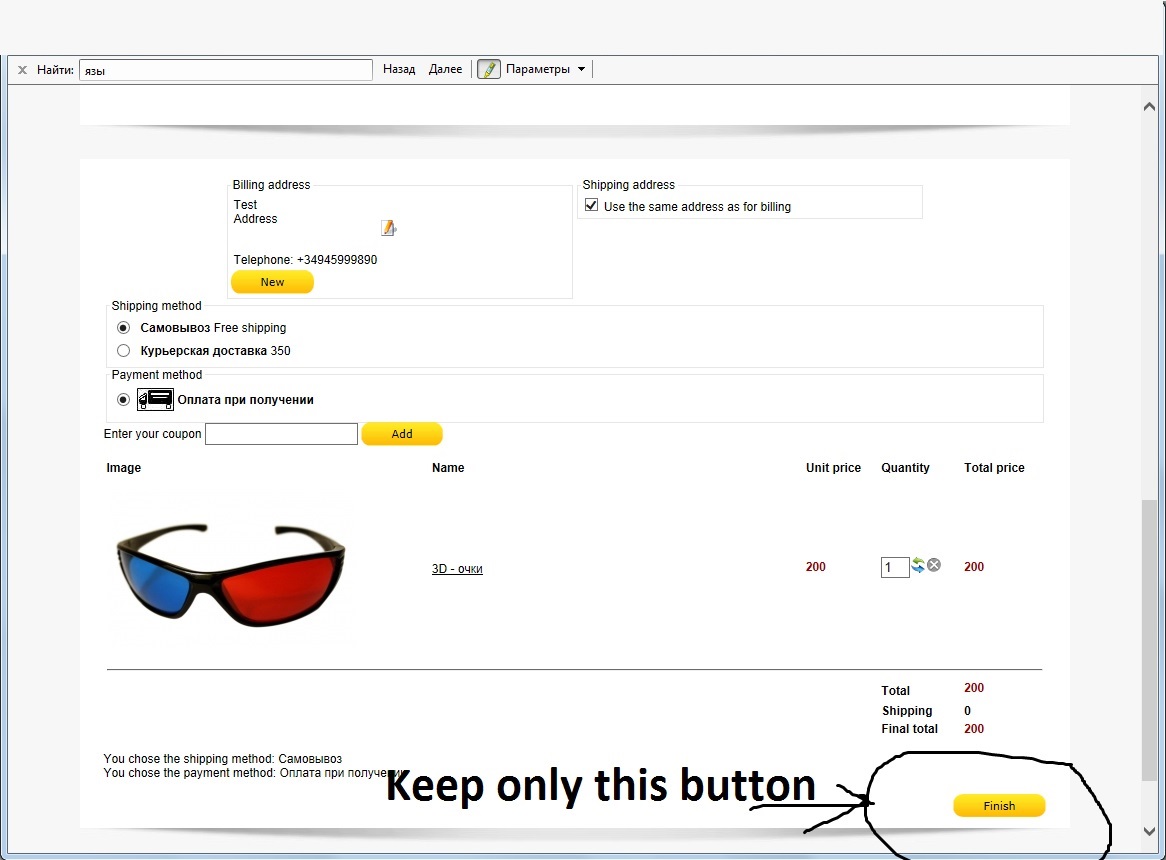Open the 3D - очки product link
The width and height of the screenshot is (1166, 860).
457,569
